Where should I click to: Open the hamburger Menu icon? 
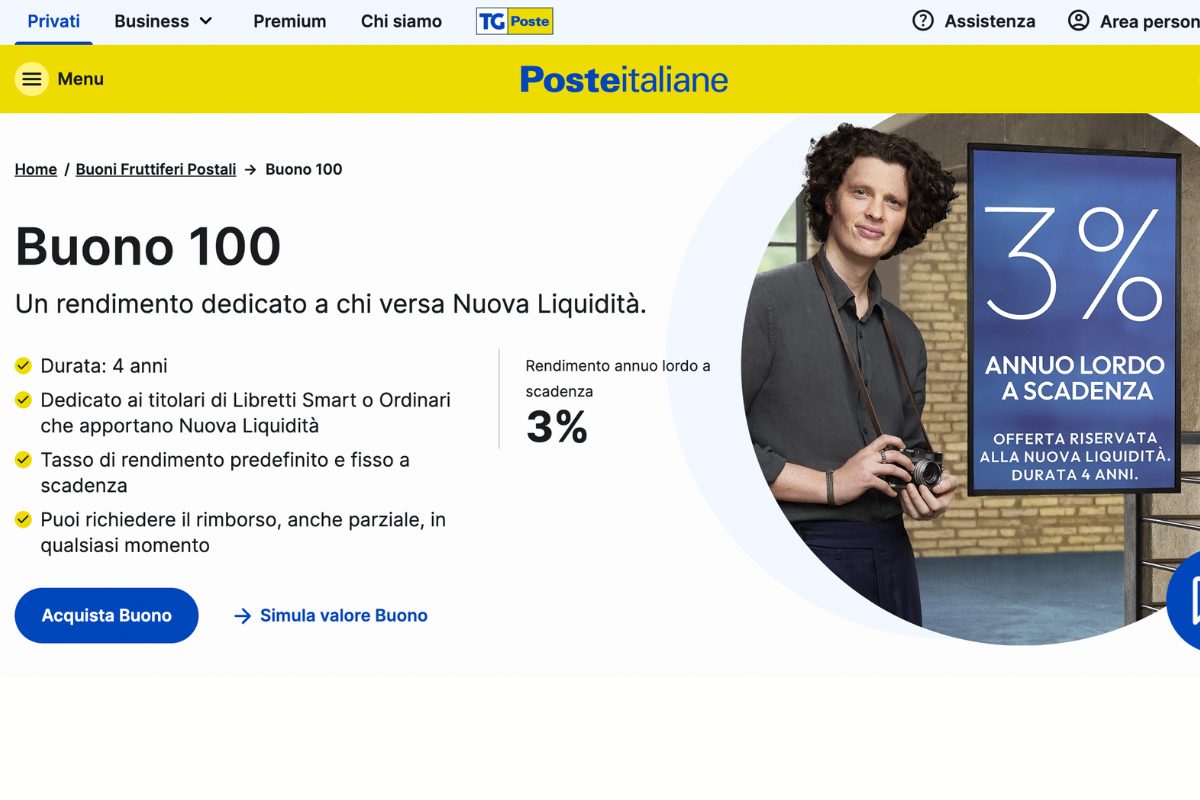(31, 79)
